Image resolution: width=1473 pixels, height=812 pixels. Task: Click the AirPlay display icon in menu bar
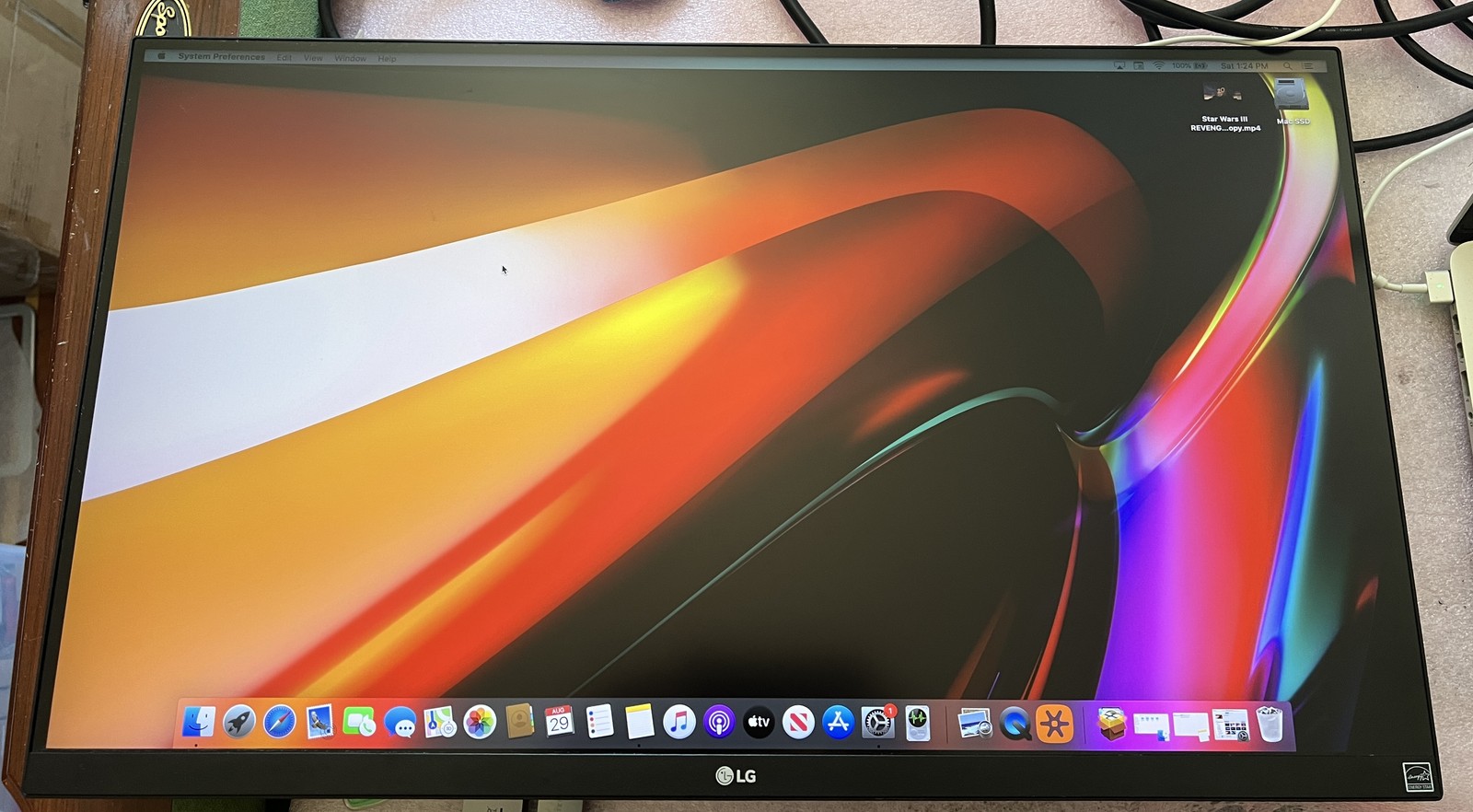(x=1119, y=66)
